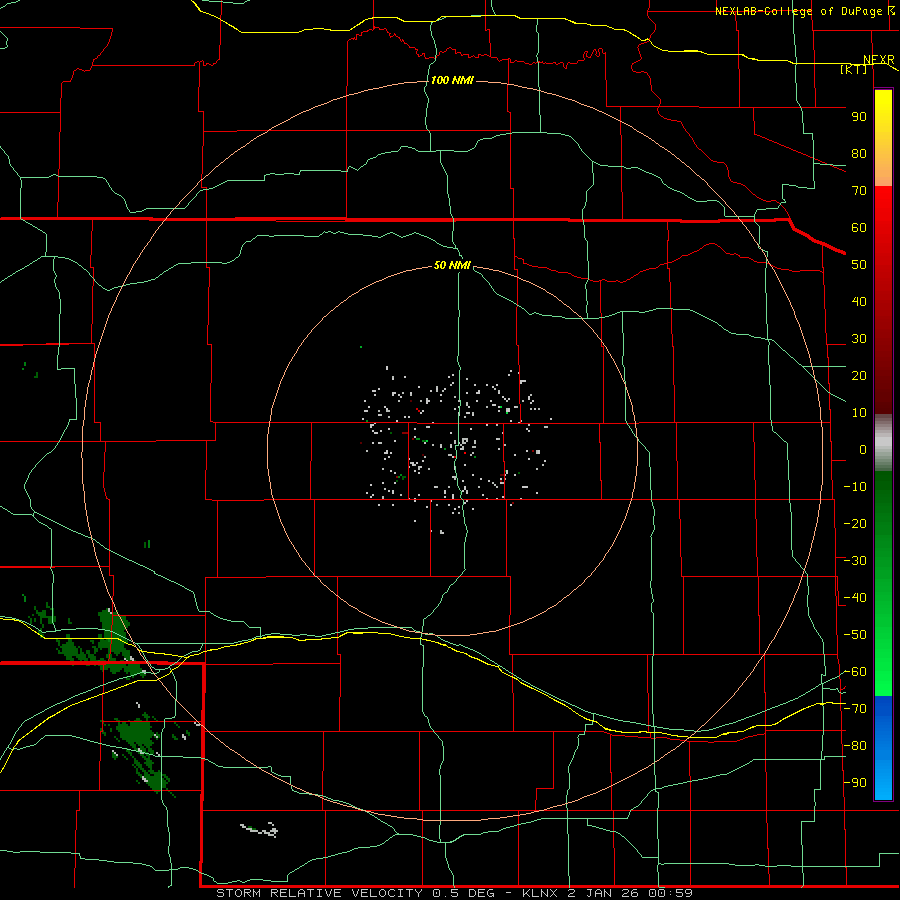
Task: Click the -60 value on velocity scale
Action: (x=855, y=672)
